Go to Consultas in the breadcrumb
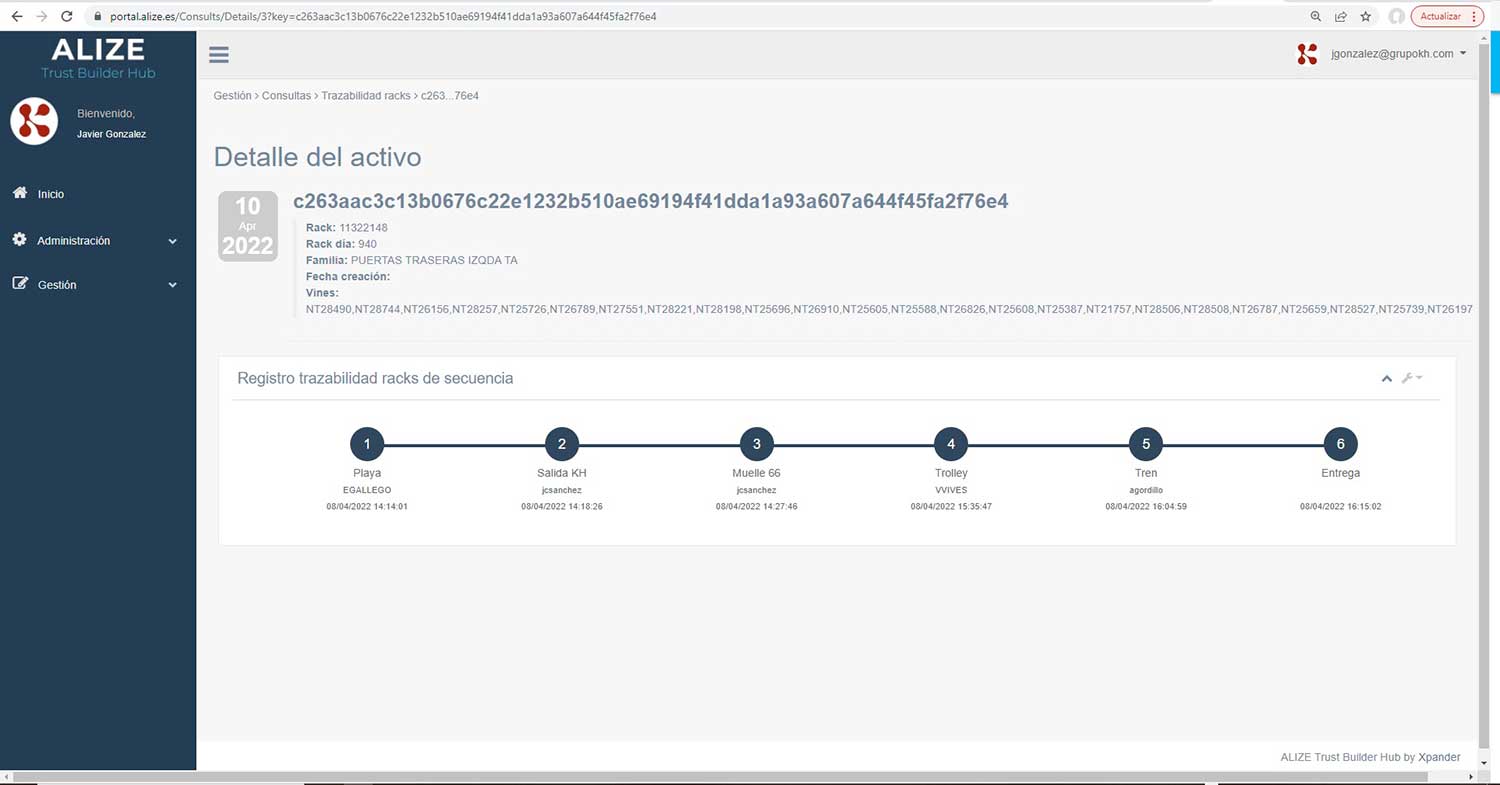Image resolution: width=1500 pixels, height=785 pixels. point(286,96)
